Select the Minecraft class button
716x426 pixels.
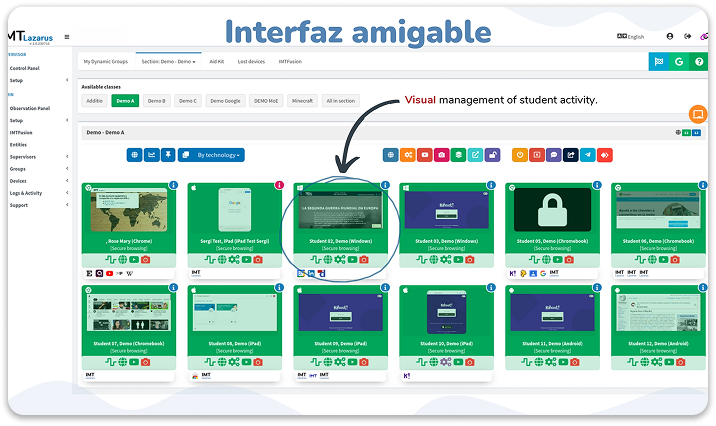click(x=300, y=101)
